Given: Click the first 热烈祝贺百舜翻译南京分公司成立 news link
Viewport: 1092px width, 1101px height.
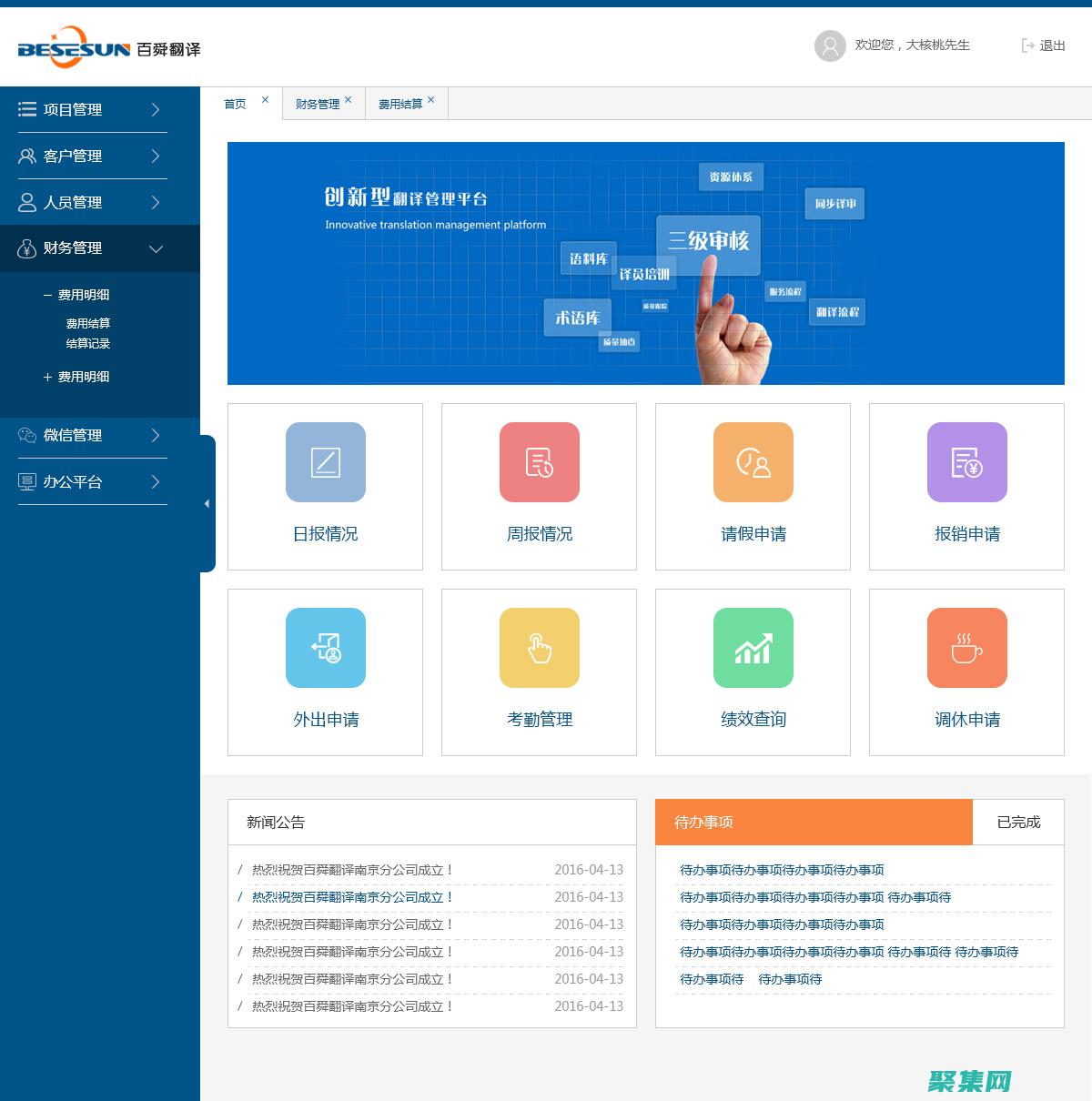Looking at the screenshot, I should (350, 869).
